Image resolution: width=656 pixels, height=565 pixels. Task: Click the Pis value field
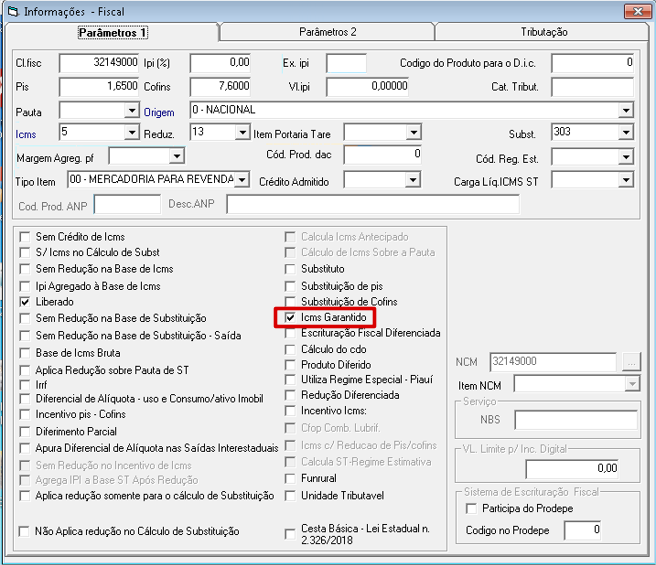[x=99, y=86]
